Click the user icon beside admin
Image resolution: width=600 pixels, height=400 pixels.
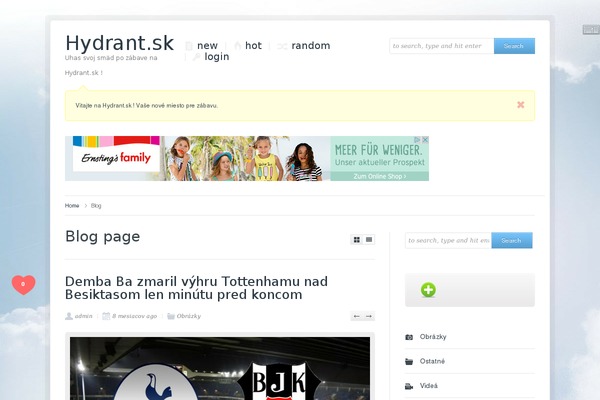tap(69, 316)
